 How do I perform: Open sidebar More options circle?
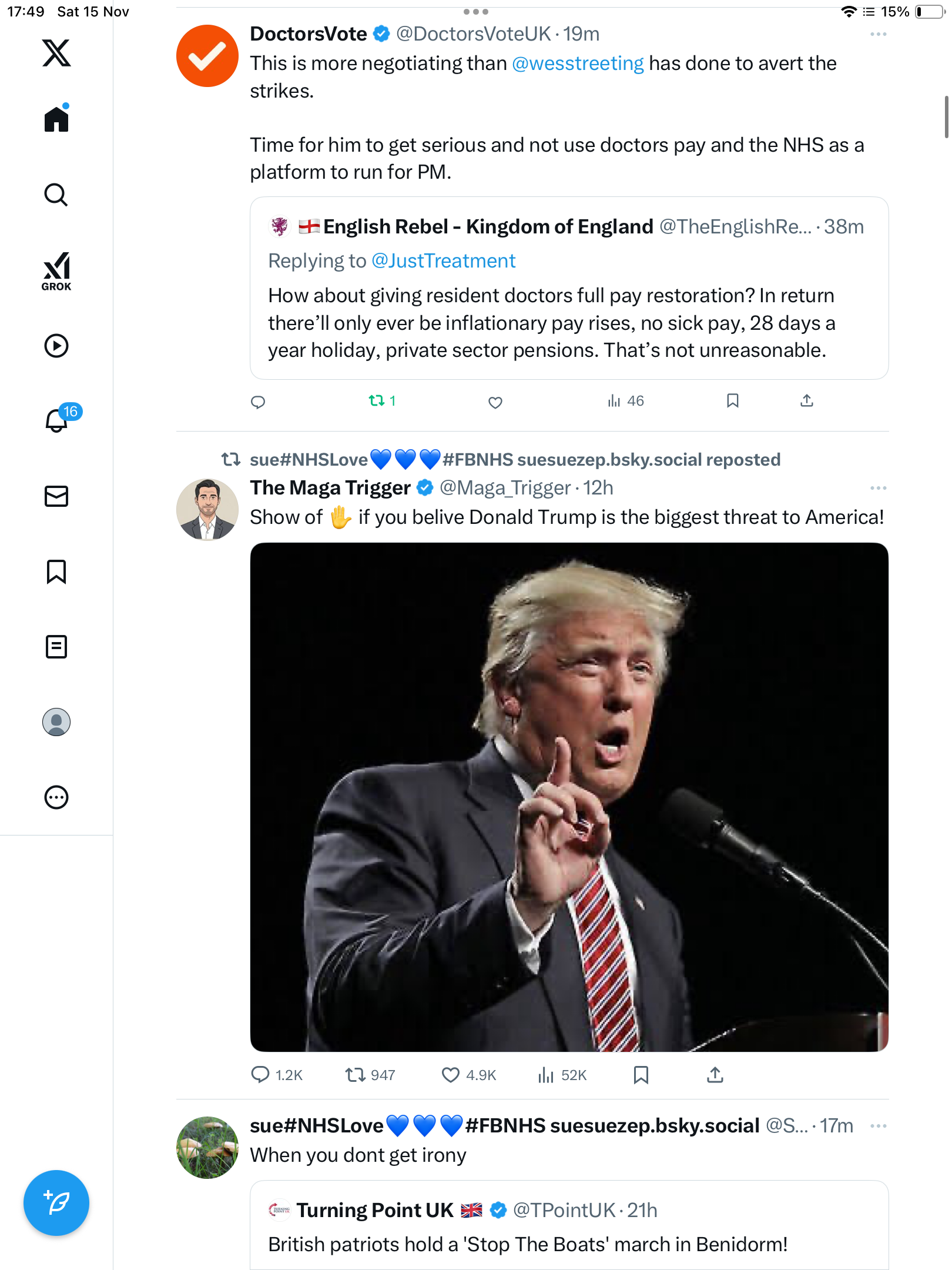56,797
